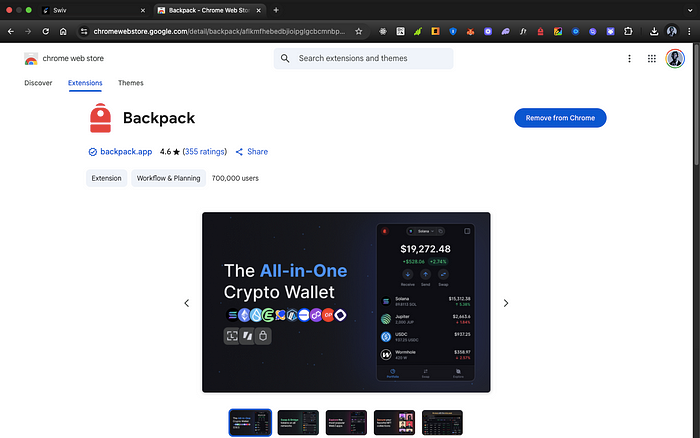700x438 pixels.
Task: Open the backpack.app publisher link
Action: pyautogui.click(x=126, y=152)
